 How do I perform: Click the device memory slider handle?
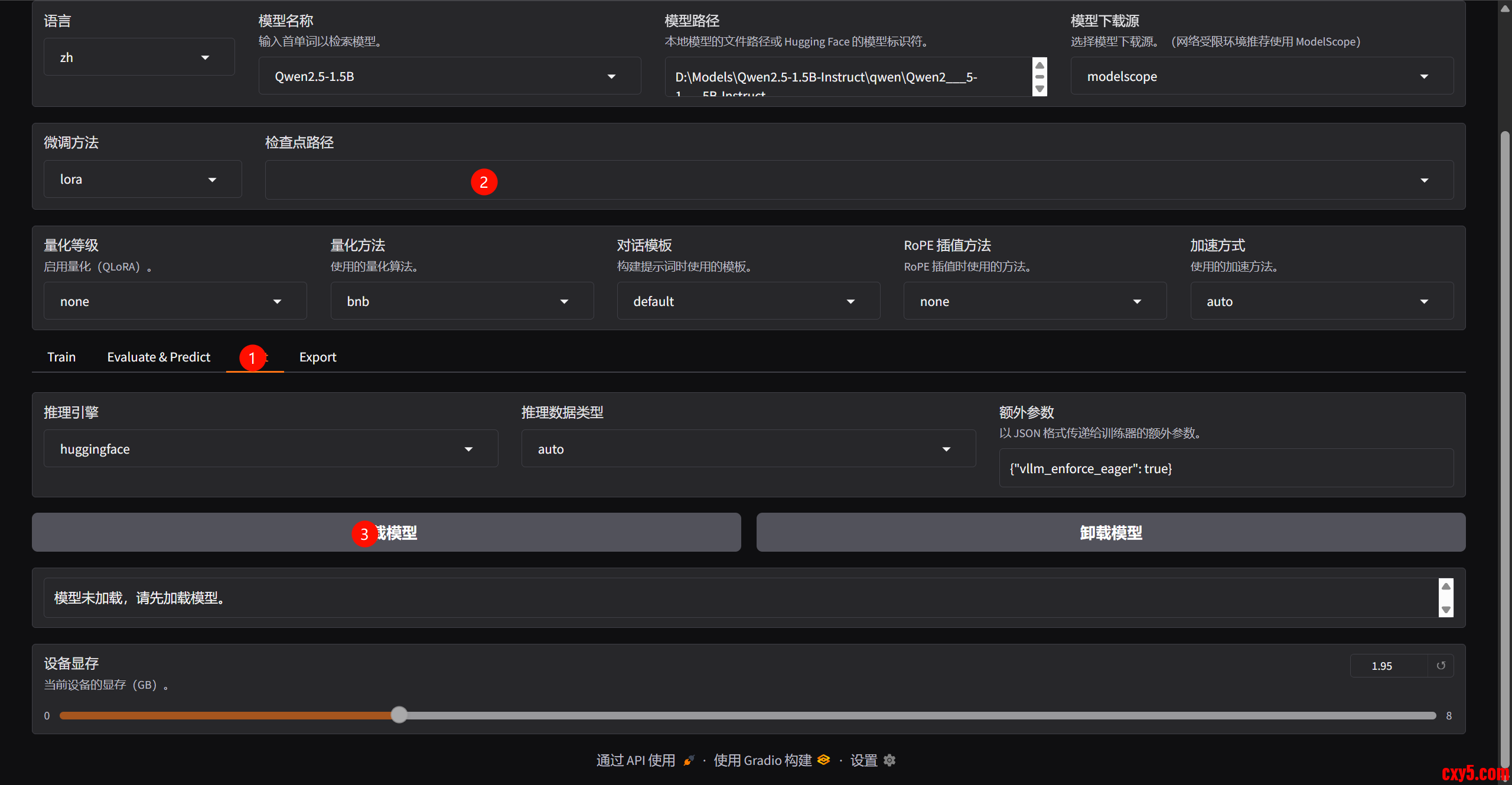(399, 715)
